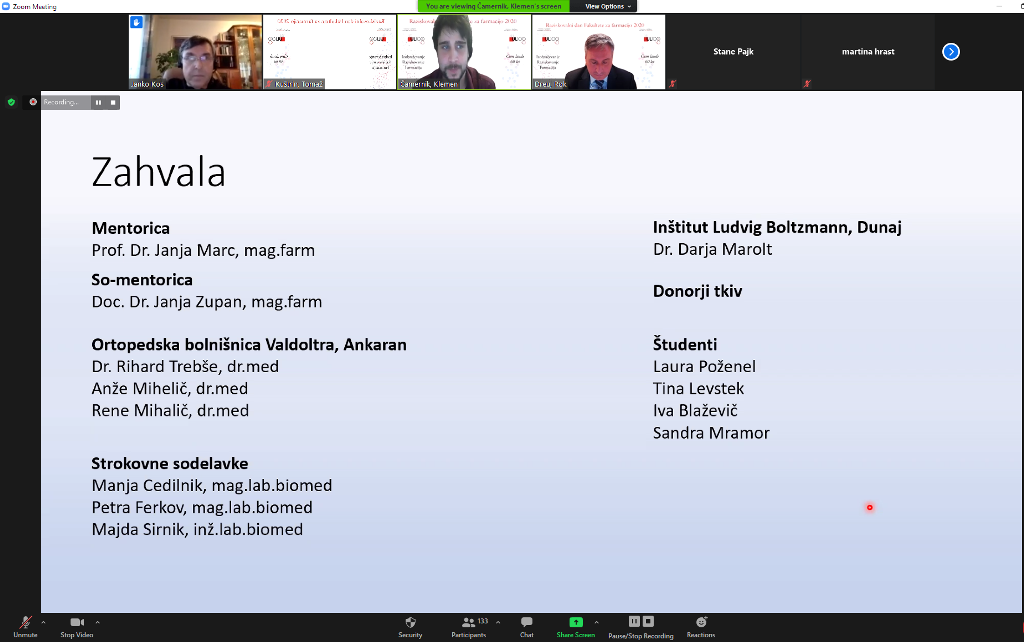Click "Anže Mihelič, dr.med"
This screenshot has width=1024, height=642.
point(170,389)
